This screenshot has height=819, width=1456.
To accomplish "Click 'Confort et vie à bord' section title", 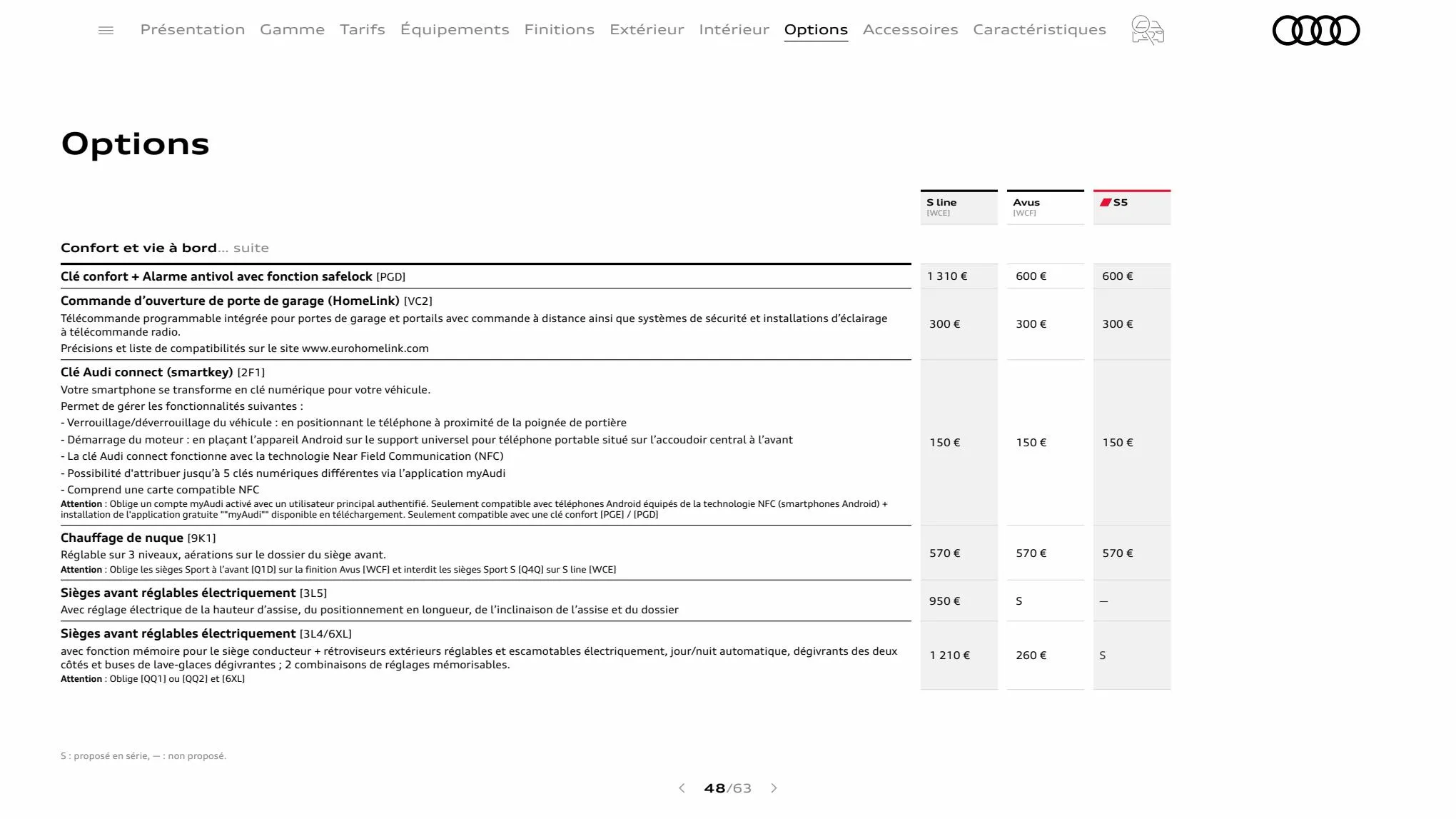I will (138, 248).
